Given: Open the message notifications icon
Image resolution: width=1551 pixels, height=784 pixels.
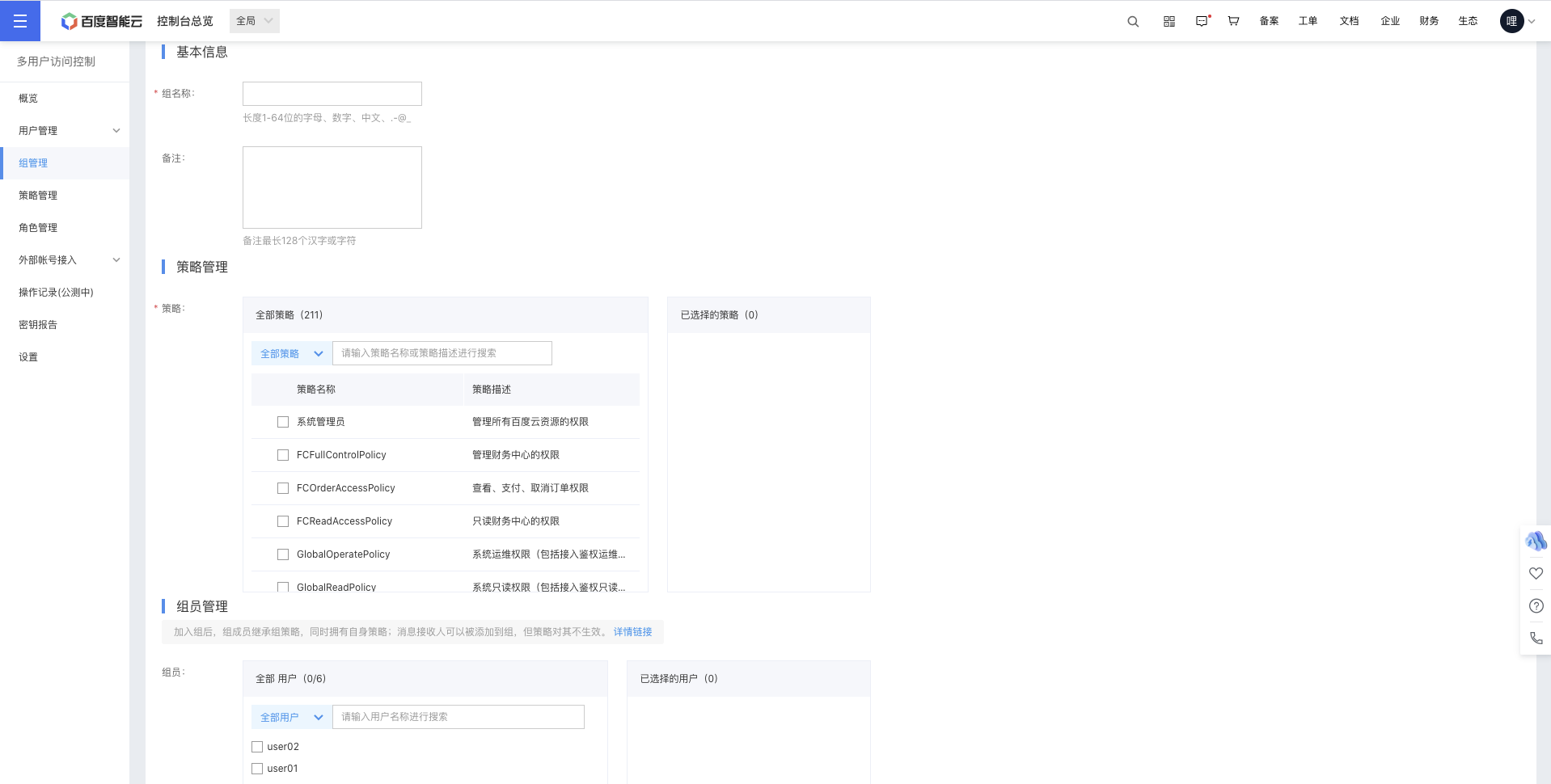Looking at the screenshot, I should 1202,22.
